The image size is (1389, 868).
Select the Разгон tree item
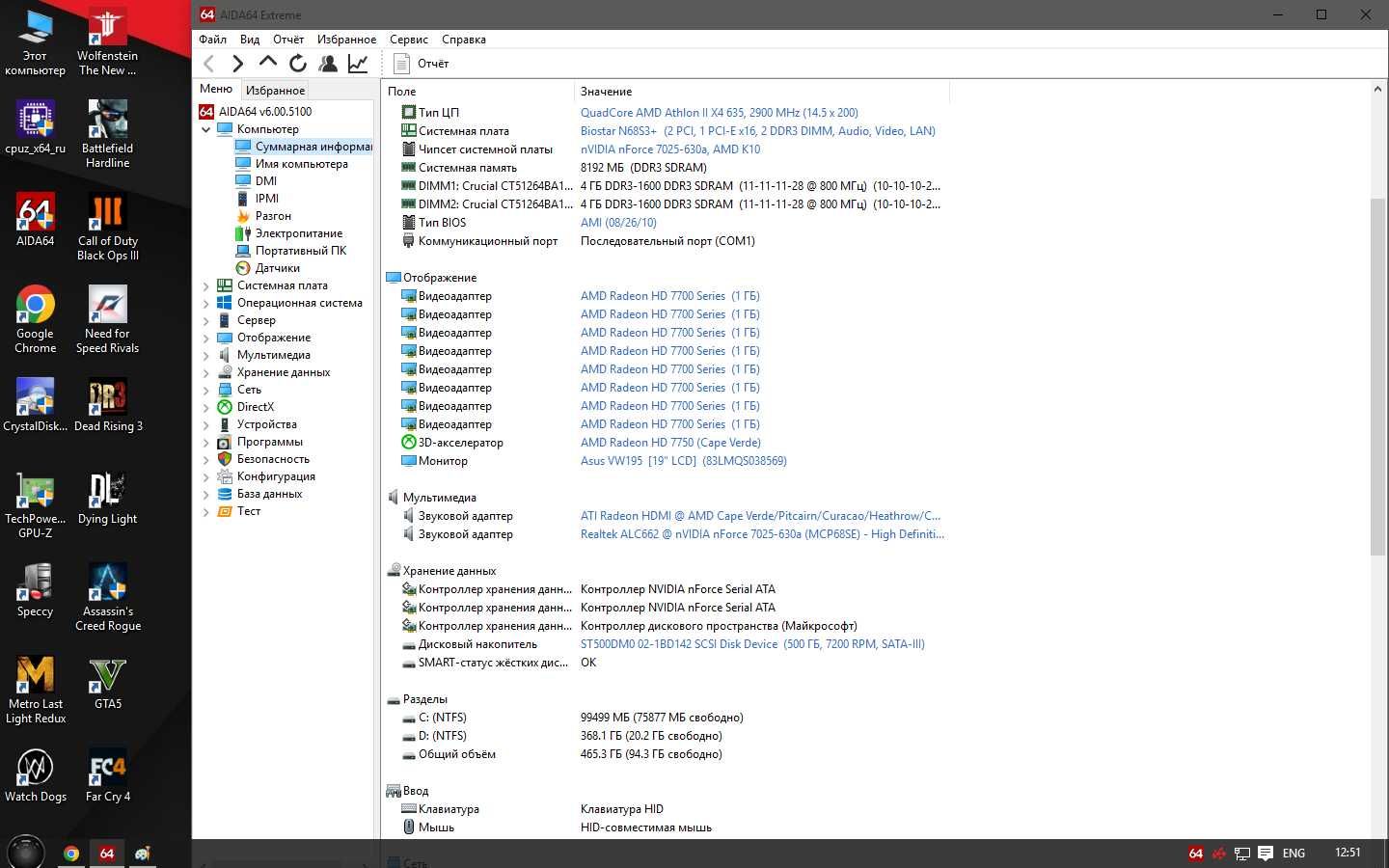click(x=263, y=216)
